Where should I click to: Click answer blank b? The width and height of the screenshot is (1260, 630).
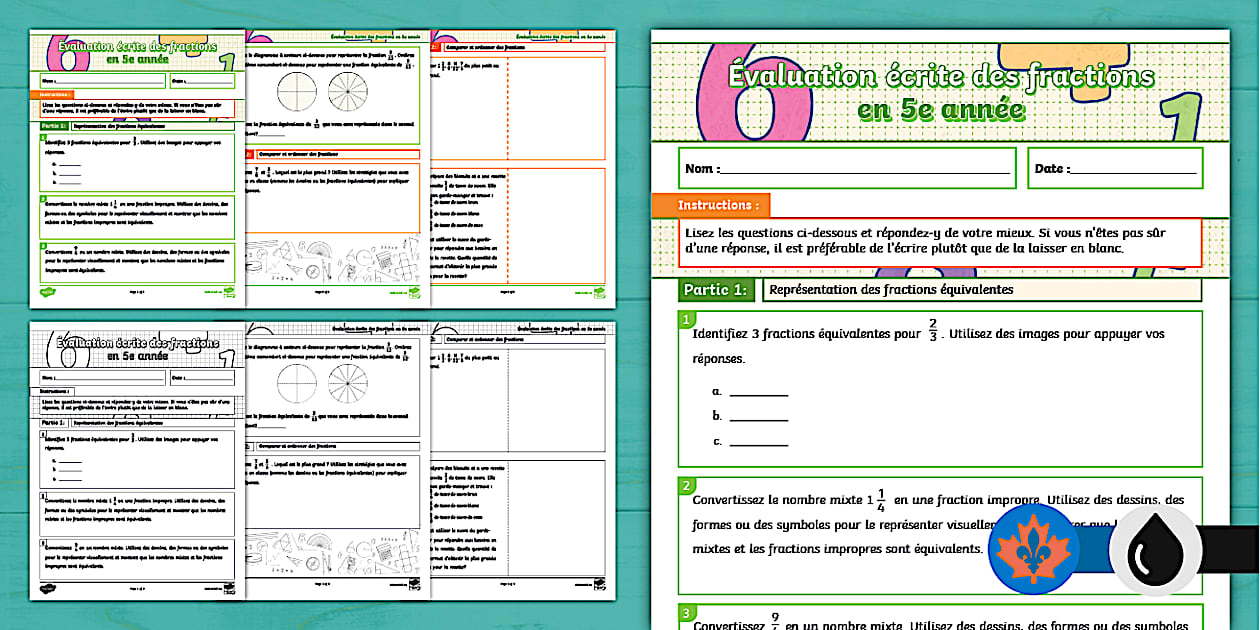pyautogui.click(x=758, y=417)
